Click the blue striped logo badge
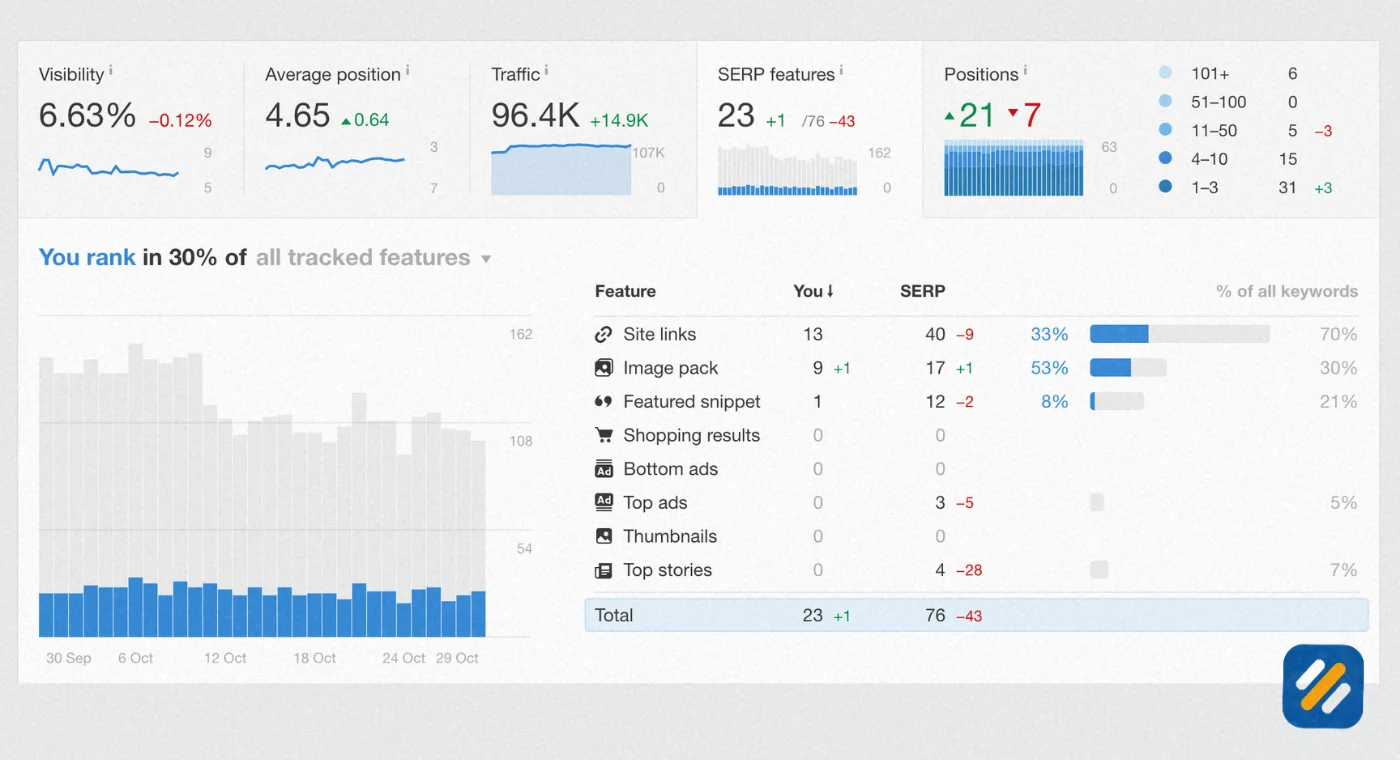The width and height of the screenshot is (1400, 760). pos(1323,686)
